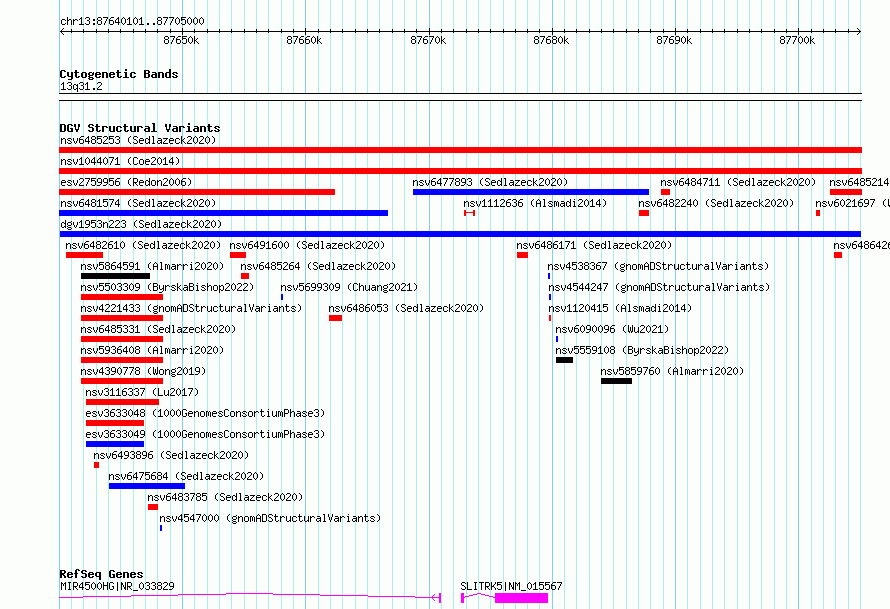The height and width of the screenshot is (609, 890).
Task: Click the 87660k ruler position
Action: point(304,40)
